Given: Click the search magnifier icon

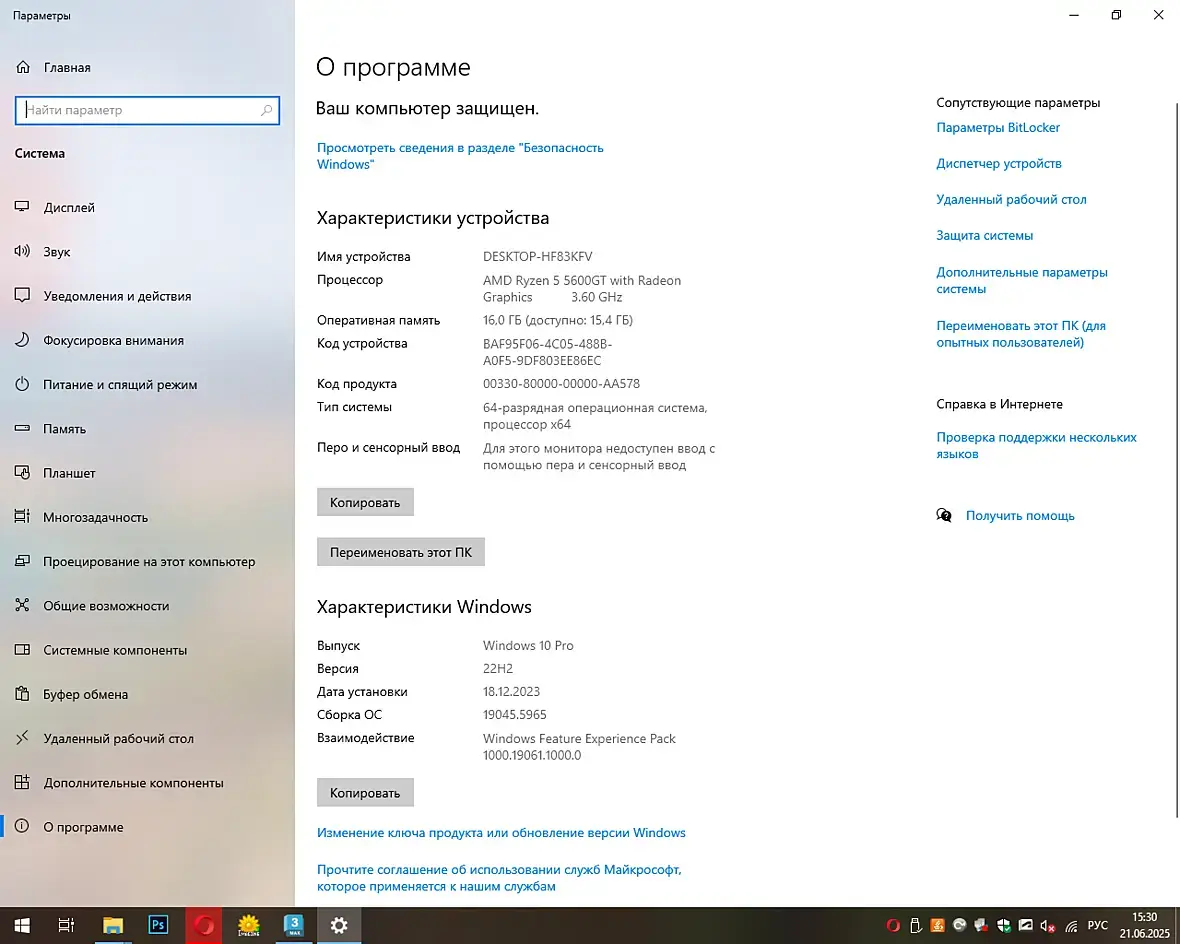Looking at the screenshot, I should tap(266, 111).
